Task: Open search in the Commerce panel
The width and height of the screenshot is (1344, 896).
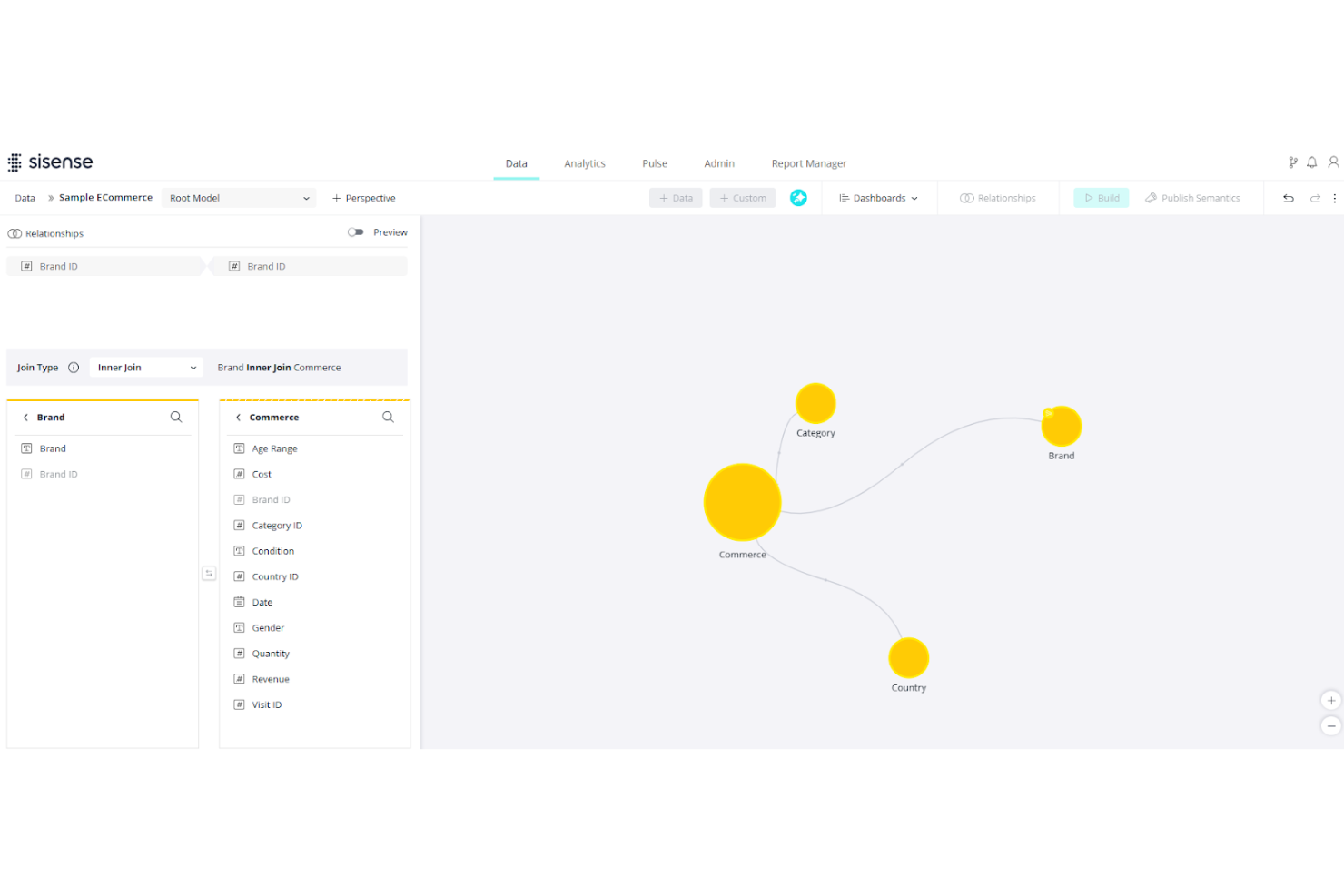Action: click(388, 417)
